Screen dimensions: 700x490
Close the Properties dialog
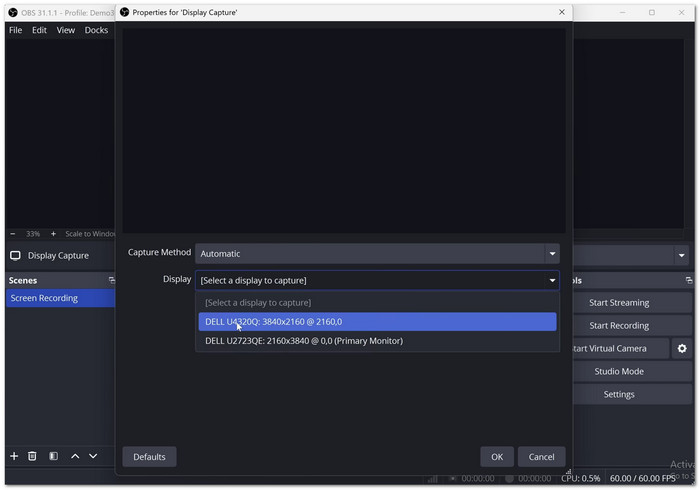562,12
